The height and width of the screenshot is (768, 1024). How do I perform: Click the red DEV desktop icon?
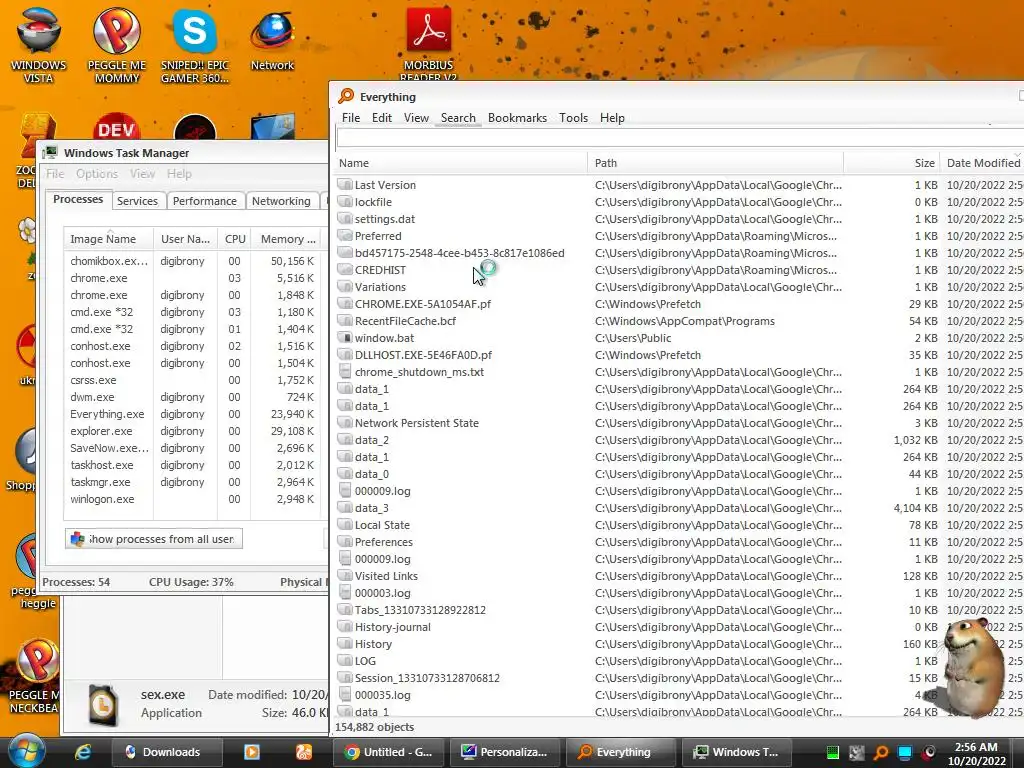(116, 128)
